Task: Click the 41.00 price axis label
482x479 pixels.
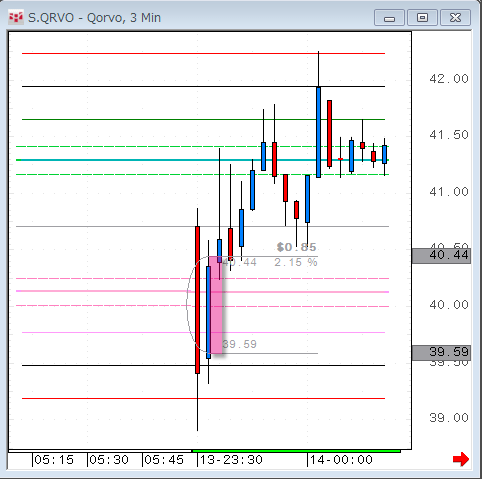Action: point(449,192)
